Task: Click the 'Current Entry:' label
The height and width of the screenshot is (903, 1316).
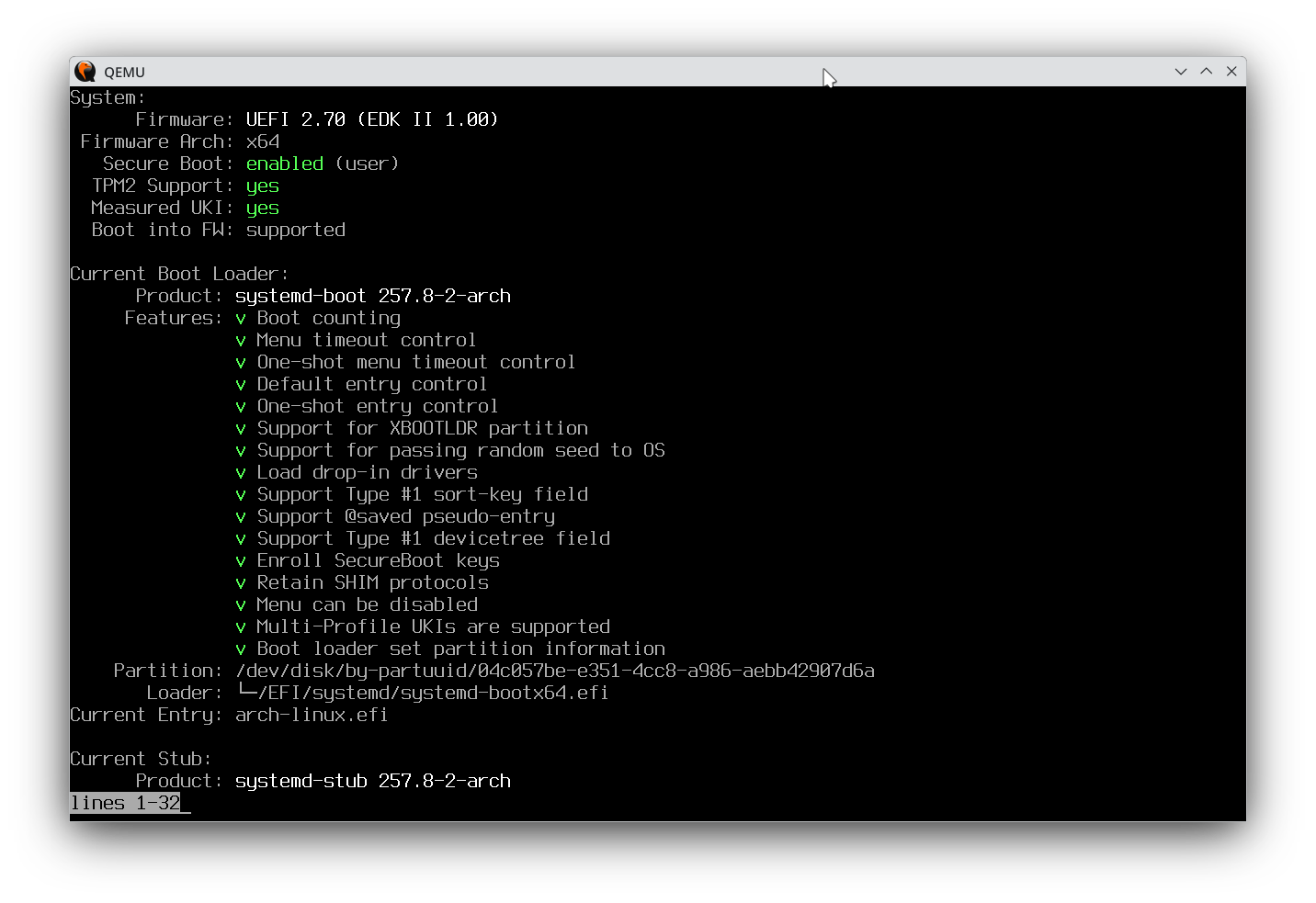Action: click(146, 715)
